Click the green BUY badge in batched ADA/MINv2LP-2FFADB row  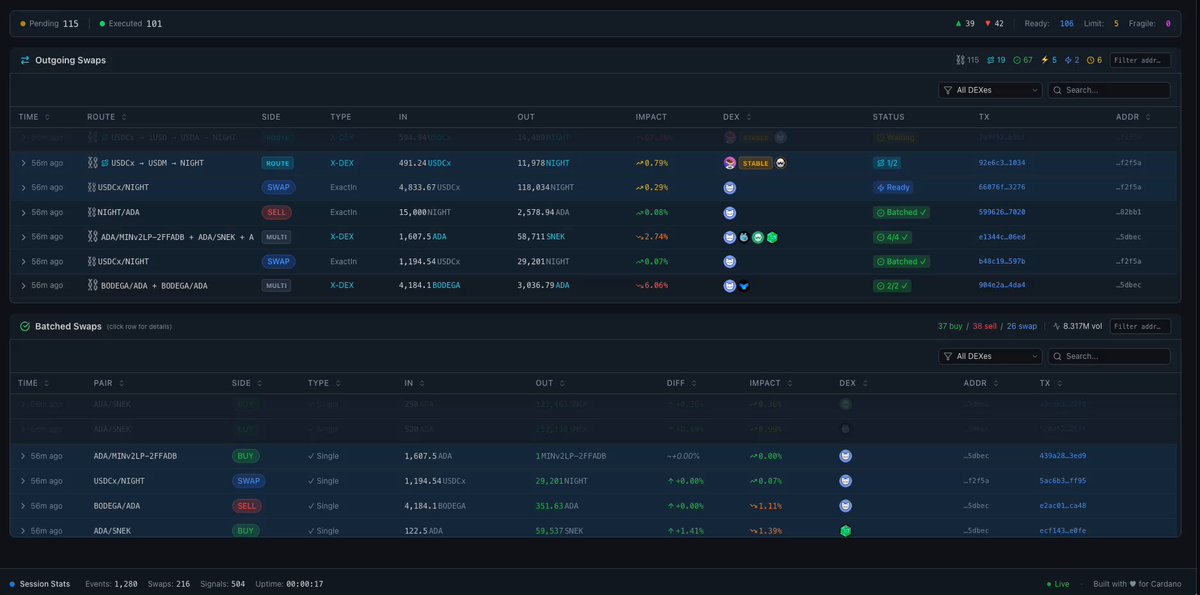tap(246, 456)
